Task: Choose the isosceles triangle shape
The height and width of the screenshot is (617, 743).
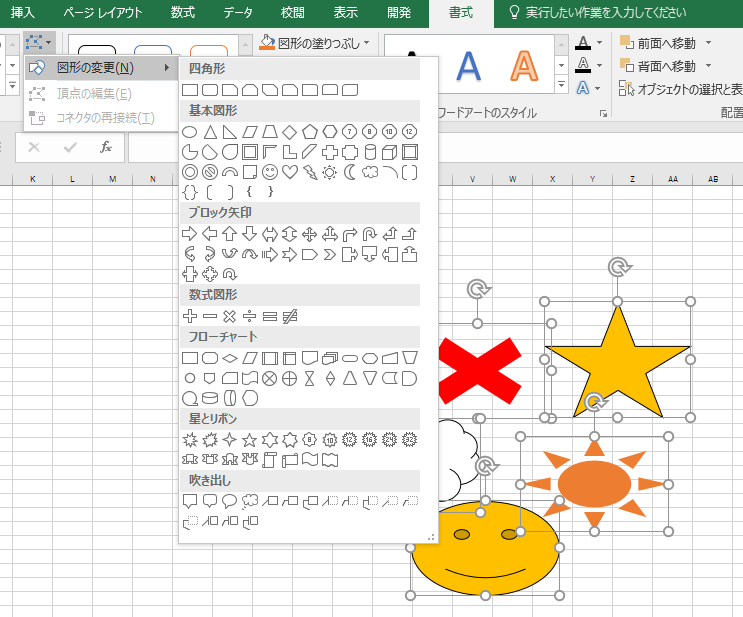Action: point(210,132)
